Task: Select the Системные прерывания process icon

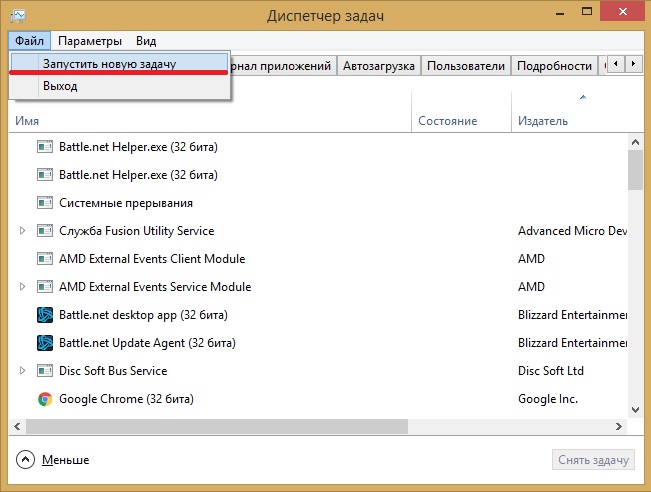Action: coord(45,203)
